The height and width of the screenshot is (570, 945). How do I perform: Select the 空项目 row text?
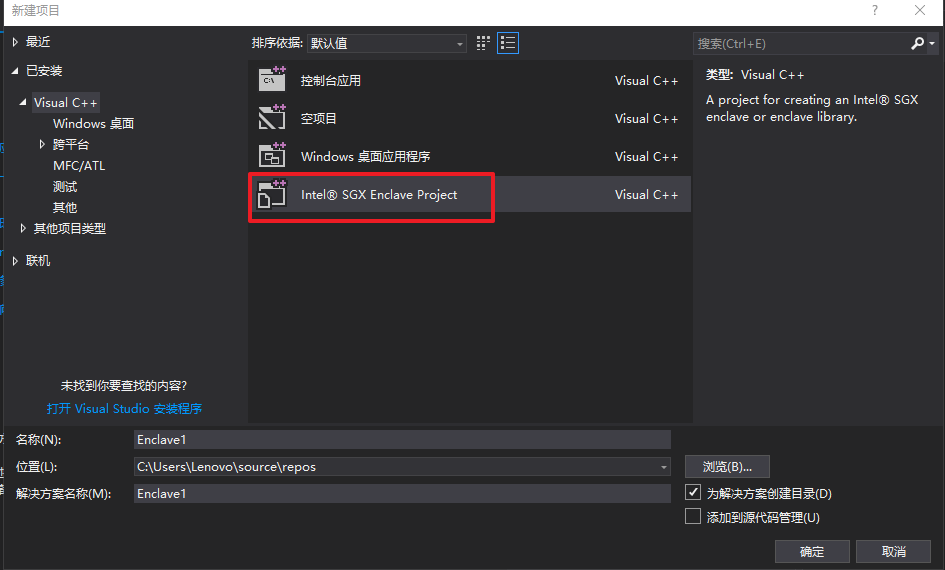pos(319,119)
